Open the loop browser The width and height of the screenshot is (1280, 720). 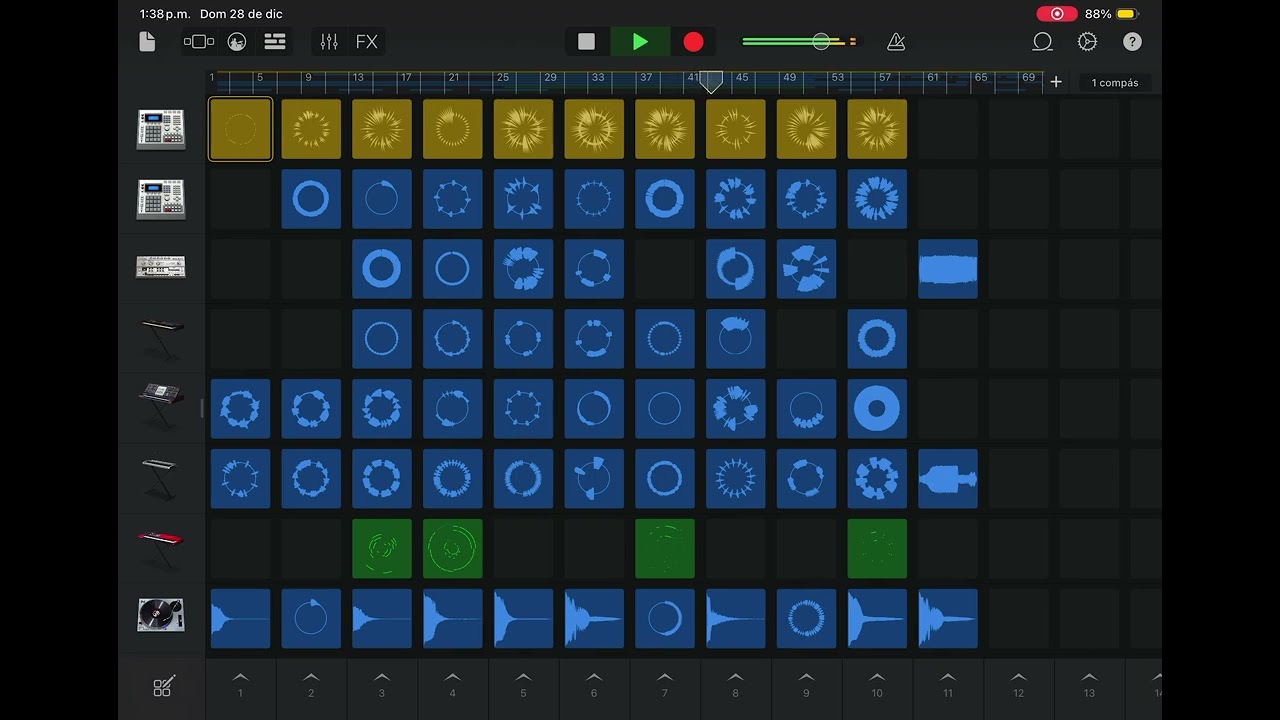pyautogui.click(x=1042, y=41)
